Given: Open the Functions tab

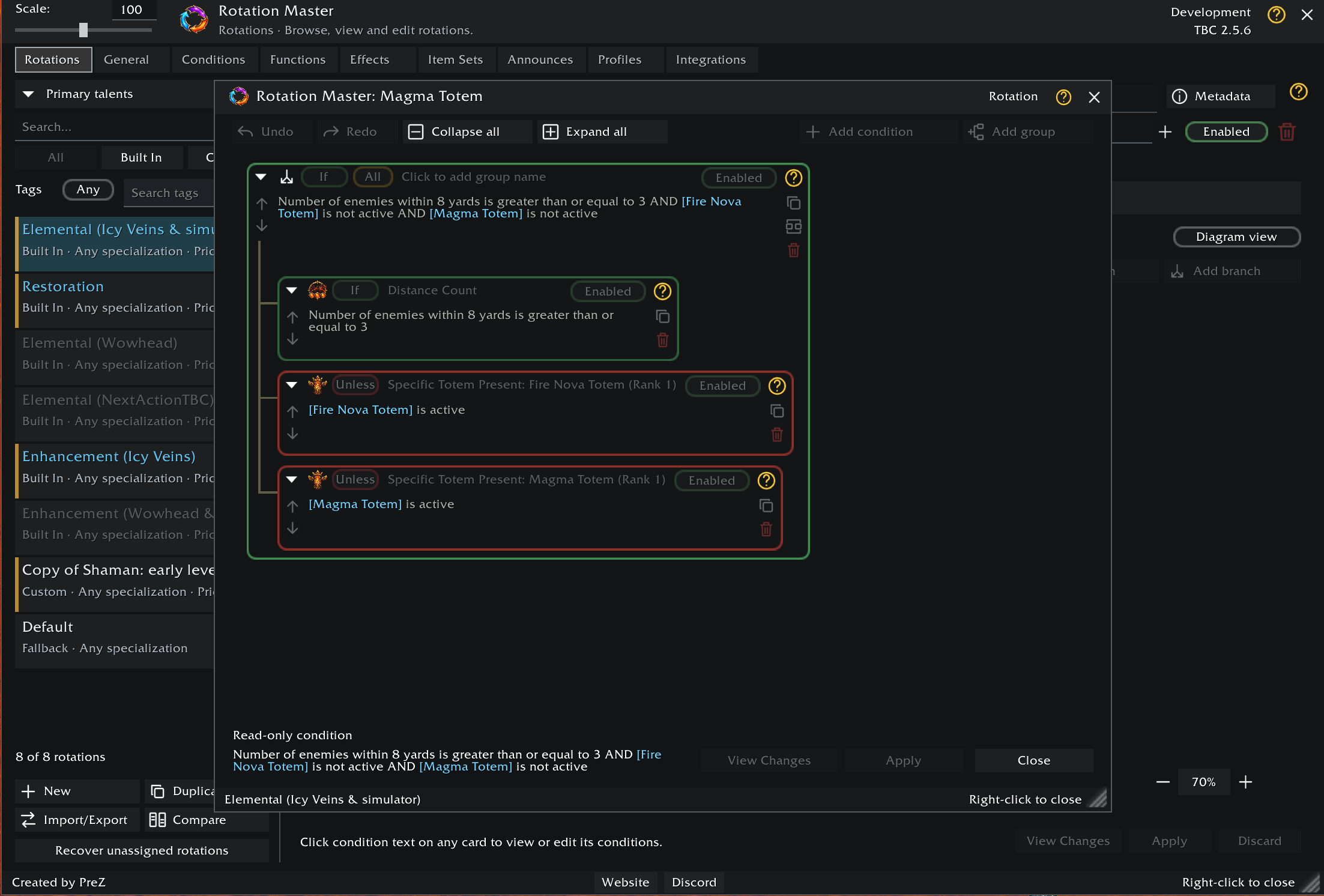Looking at the screenshot, I should point(298,59).
